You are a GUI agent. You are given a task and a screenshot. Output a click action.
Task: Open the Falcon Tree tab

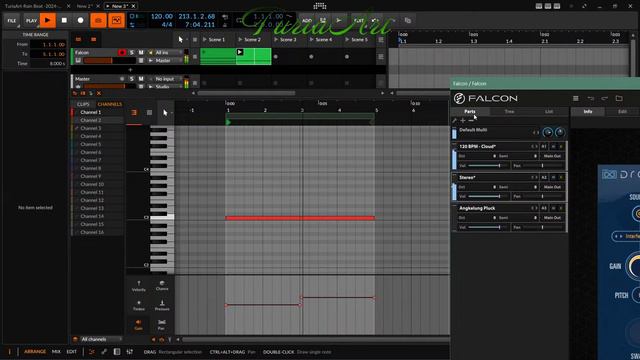509,111
